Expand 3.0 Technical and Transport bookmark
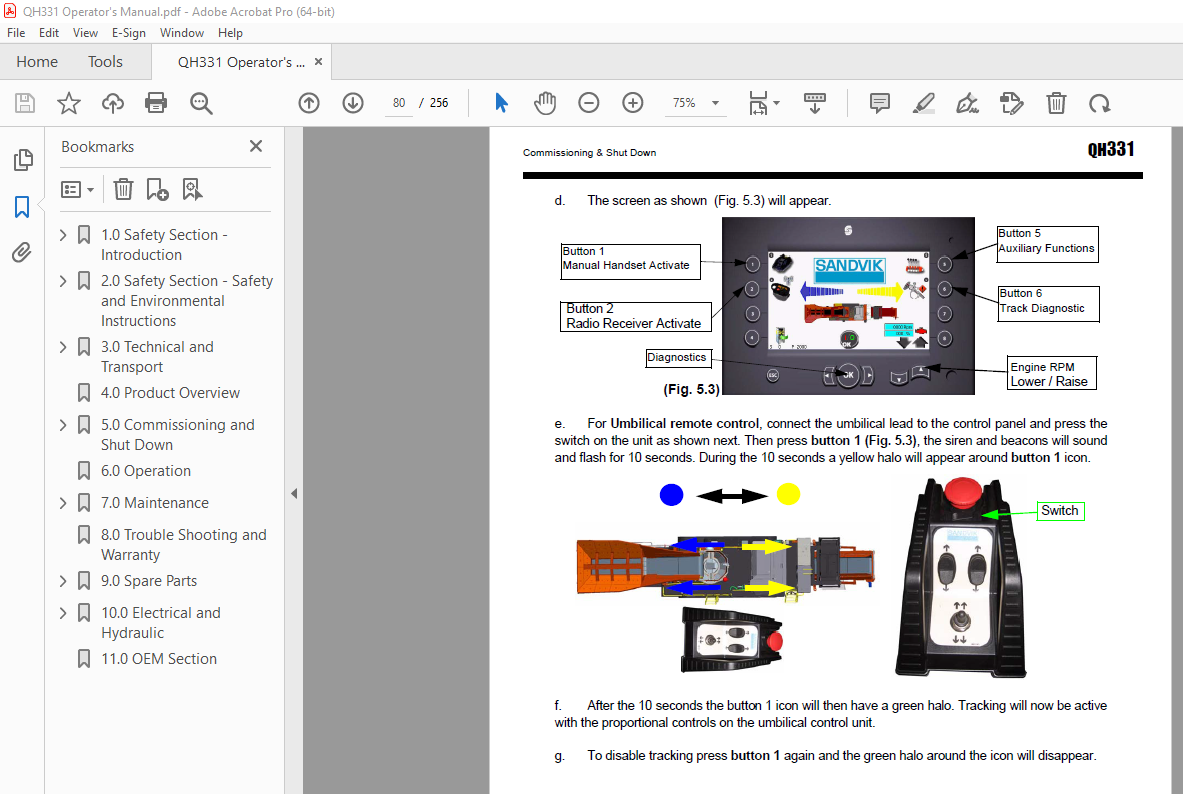This screenshot has height=794, width=1183. [63, 347]
